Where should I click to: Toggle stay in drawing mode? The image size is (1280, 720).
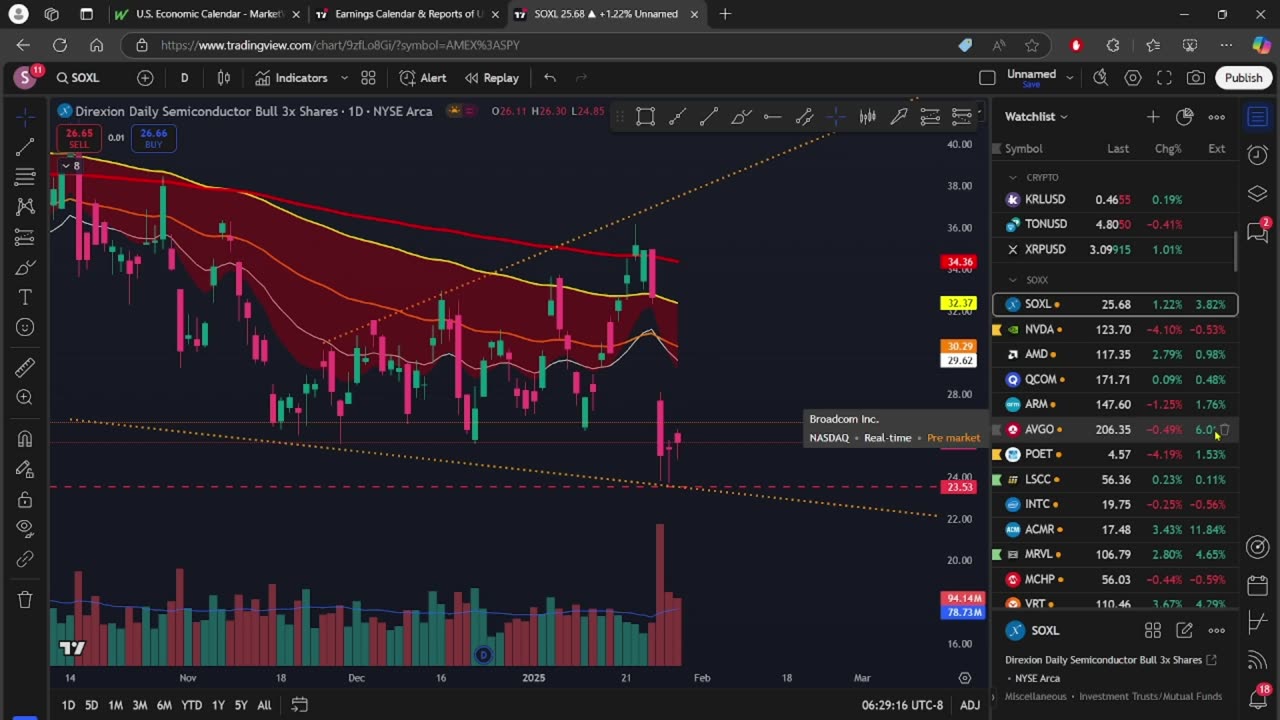click(25, 469)
